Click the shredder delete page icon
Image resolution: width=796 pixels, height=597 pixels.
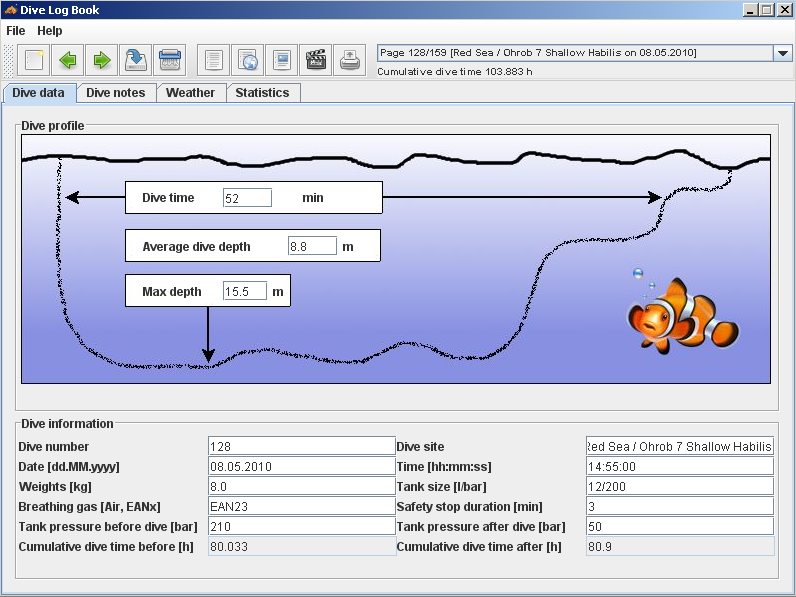point(170,60)
